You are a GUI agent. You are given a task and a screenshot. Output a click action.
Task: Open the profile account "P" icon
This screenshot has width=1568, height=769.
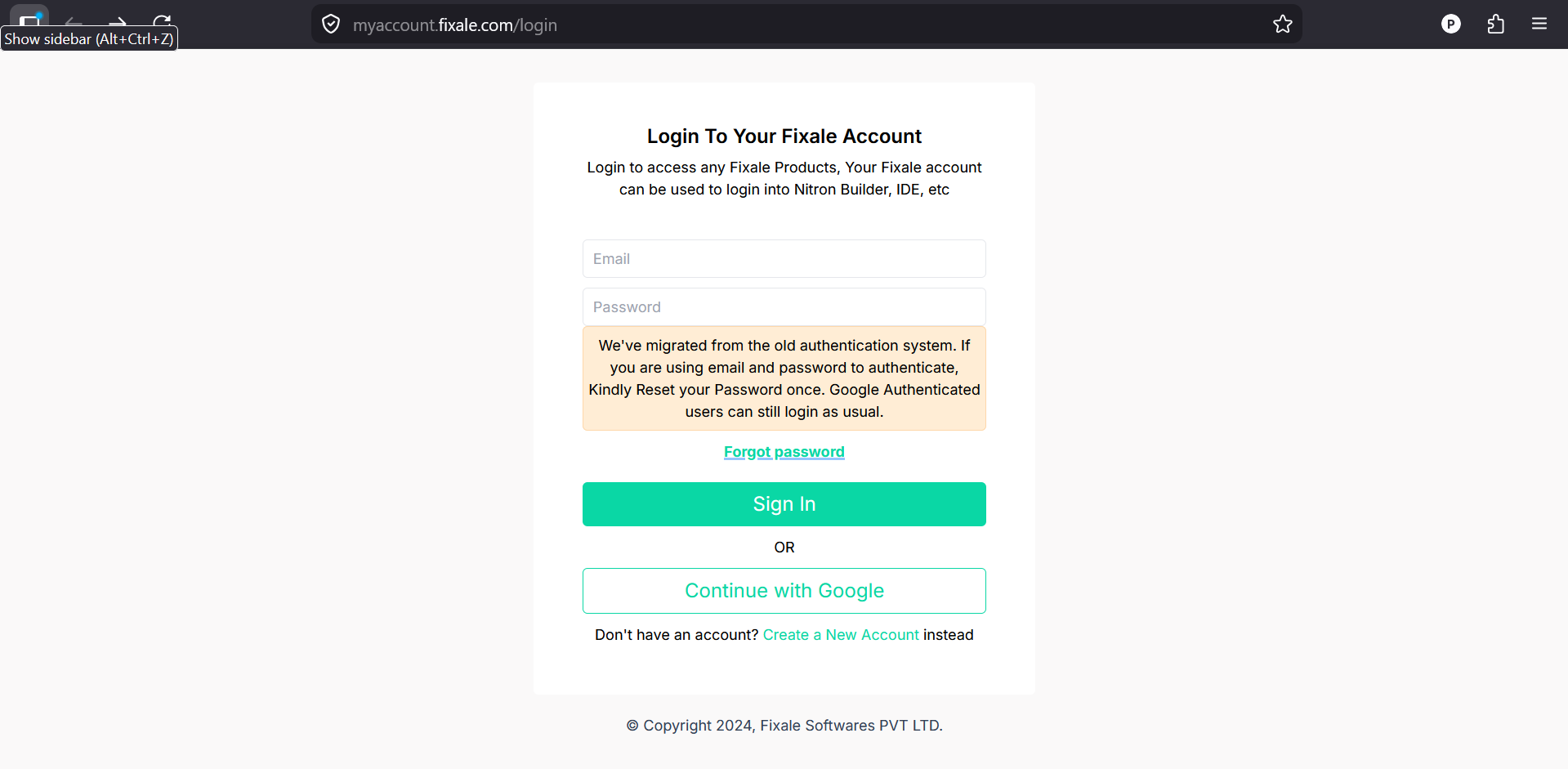1451,25
